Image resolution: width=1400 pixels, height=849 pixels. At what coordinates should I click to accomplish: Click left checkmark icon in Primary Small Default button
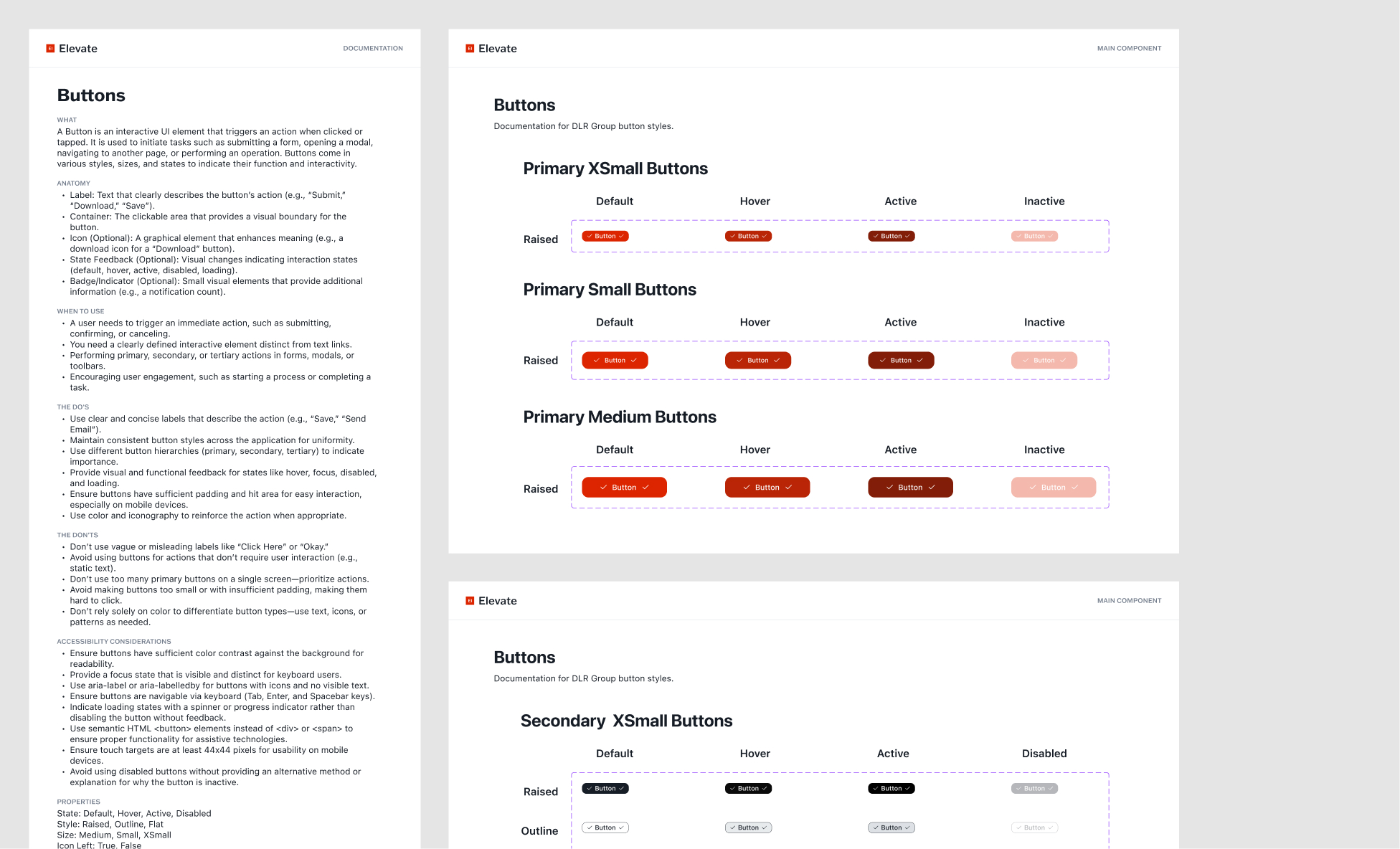596,361
